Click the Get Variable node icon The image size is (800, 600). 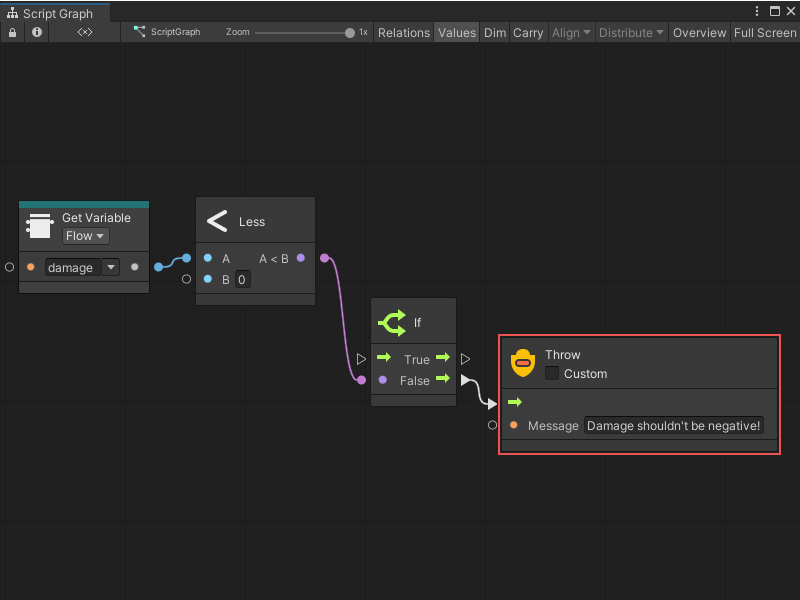point(38,225)
